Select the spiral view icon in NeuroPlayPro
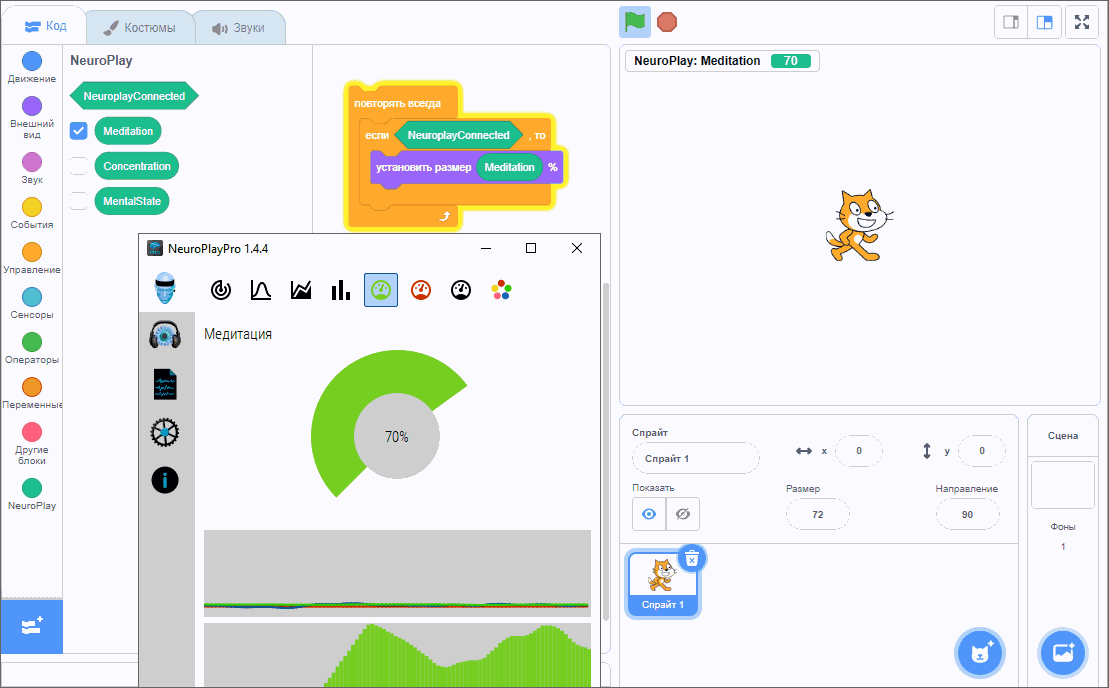The image size is (1109, 688). coord(221,290)
